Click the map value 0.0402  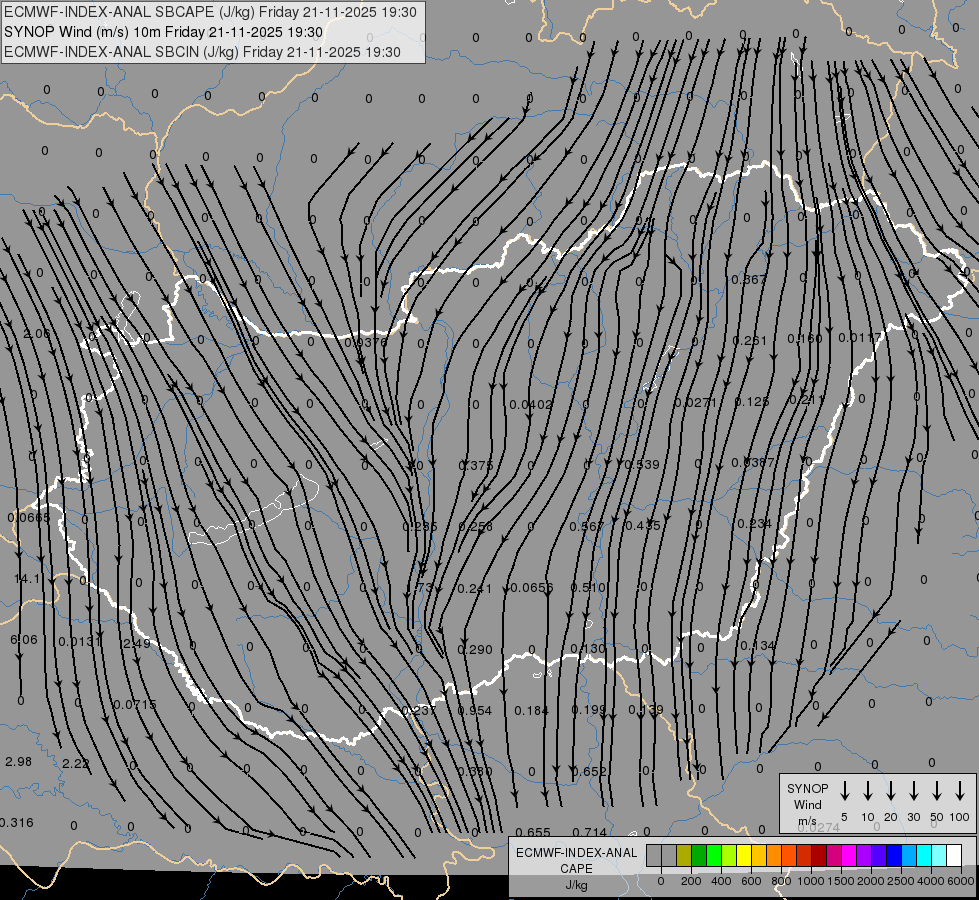[x=531, y=405]
